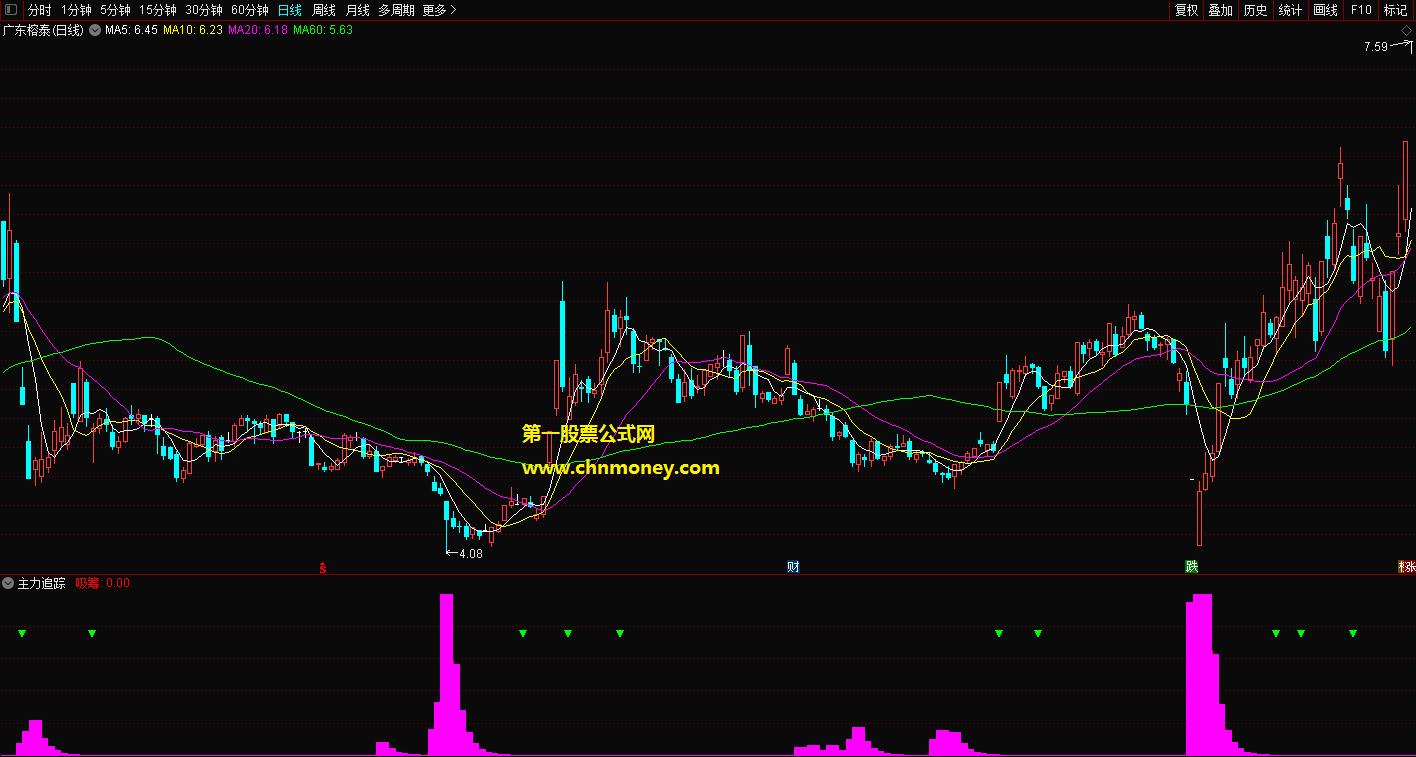Click the 吸筹: 0.00 value label
1416x757 pixels.
pyautogui.click(x=103, y=583)
